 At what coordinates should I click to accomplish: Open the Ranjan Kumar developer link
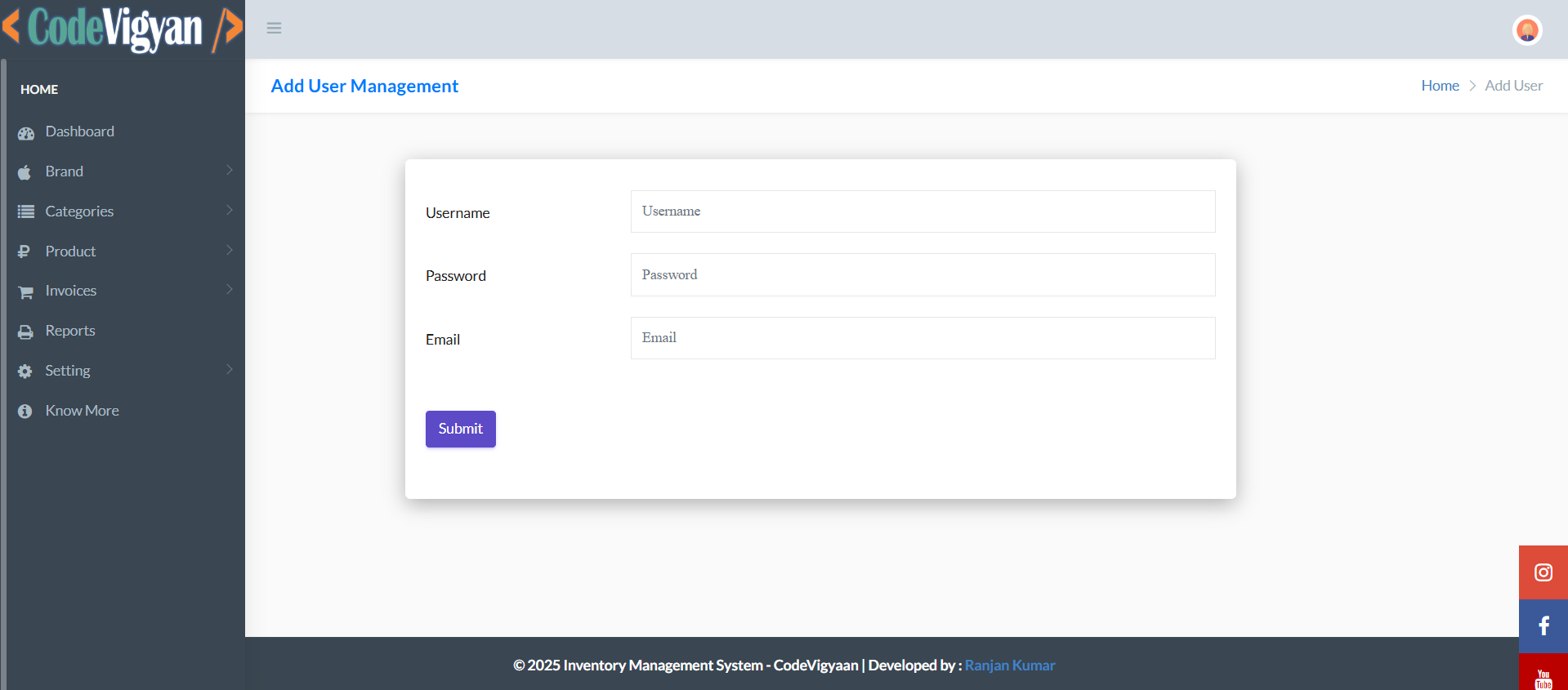coord(1009,666)
